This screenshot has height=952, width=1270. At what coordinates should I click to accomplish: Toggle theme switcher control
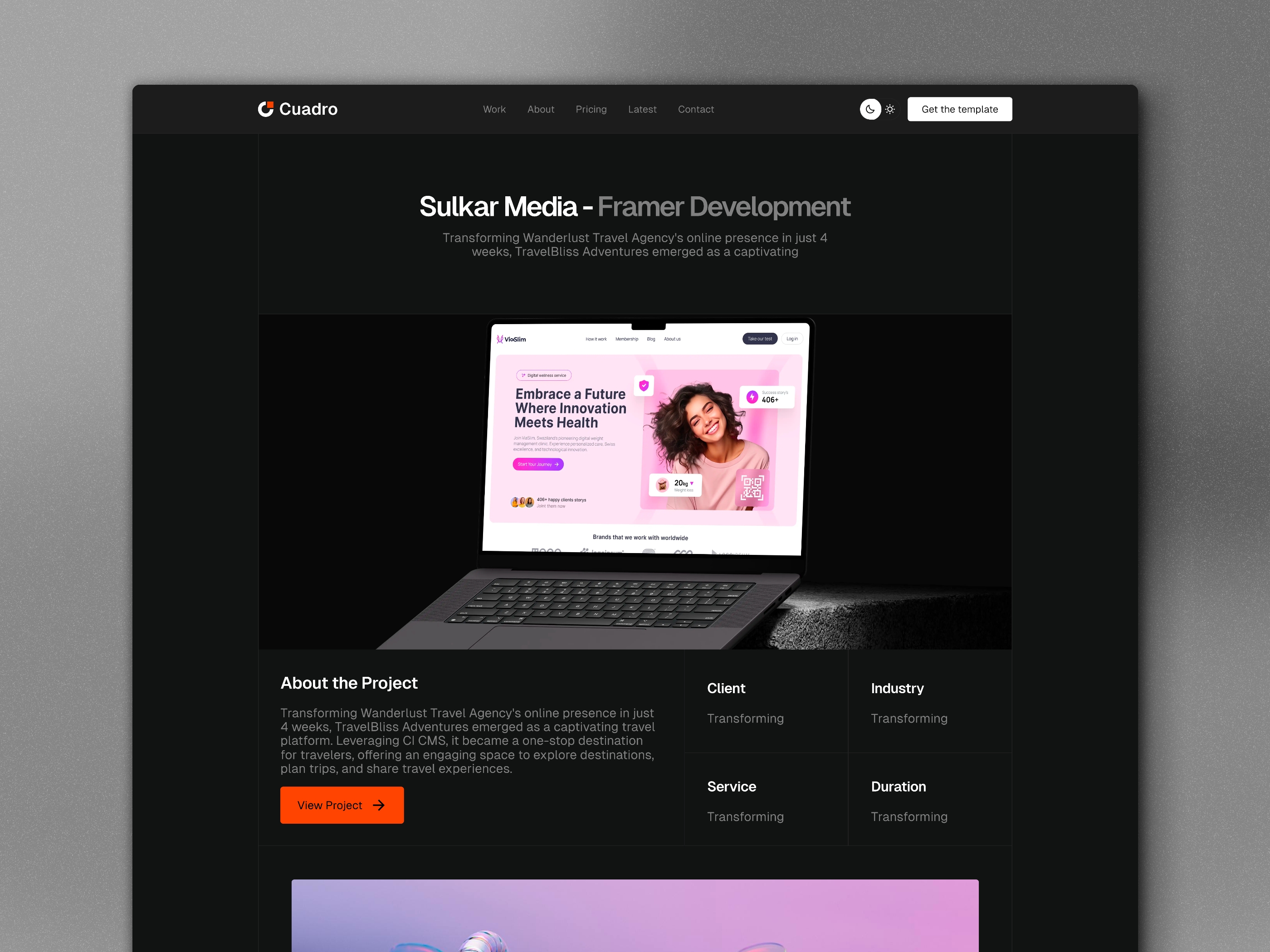click(x=877, y=108)
